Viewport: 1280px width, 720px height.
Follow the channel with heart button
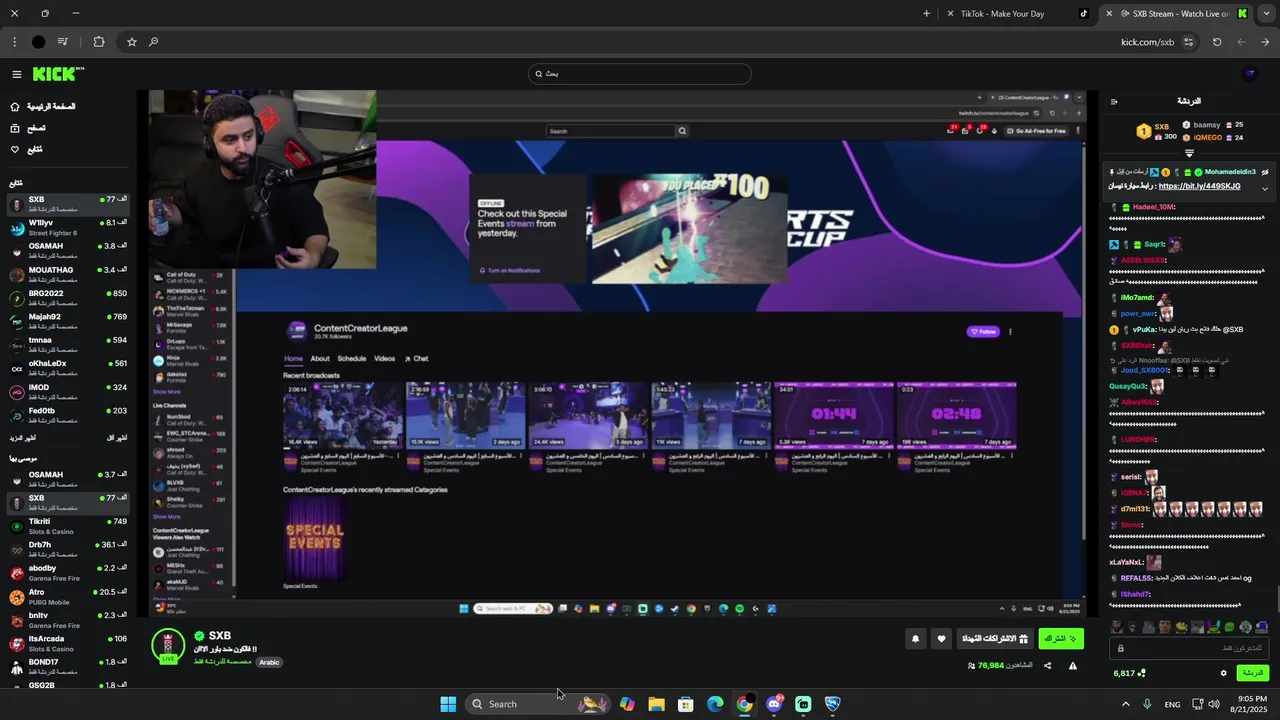[x=941, y=639]
